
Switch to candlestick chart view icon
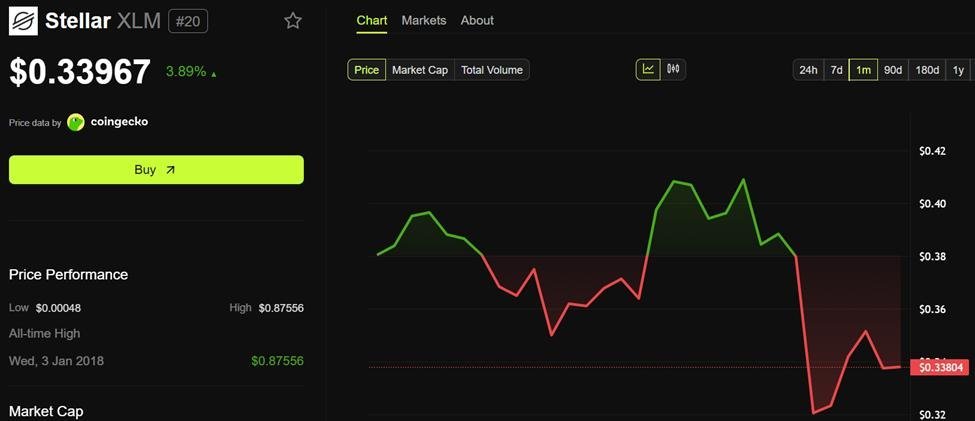point(673,69)
